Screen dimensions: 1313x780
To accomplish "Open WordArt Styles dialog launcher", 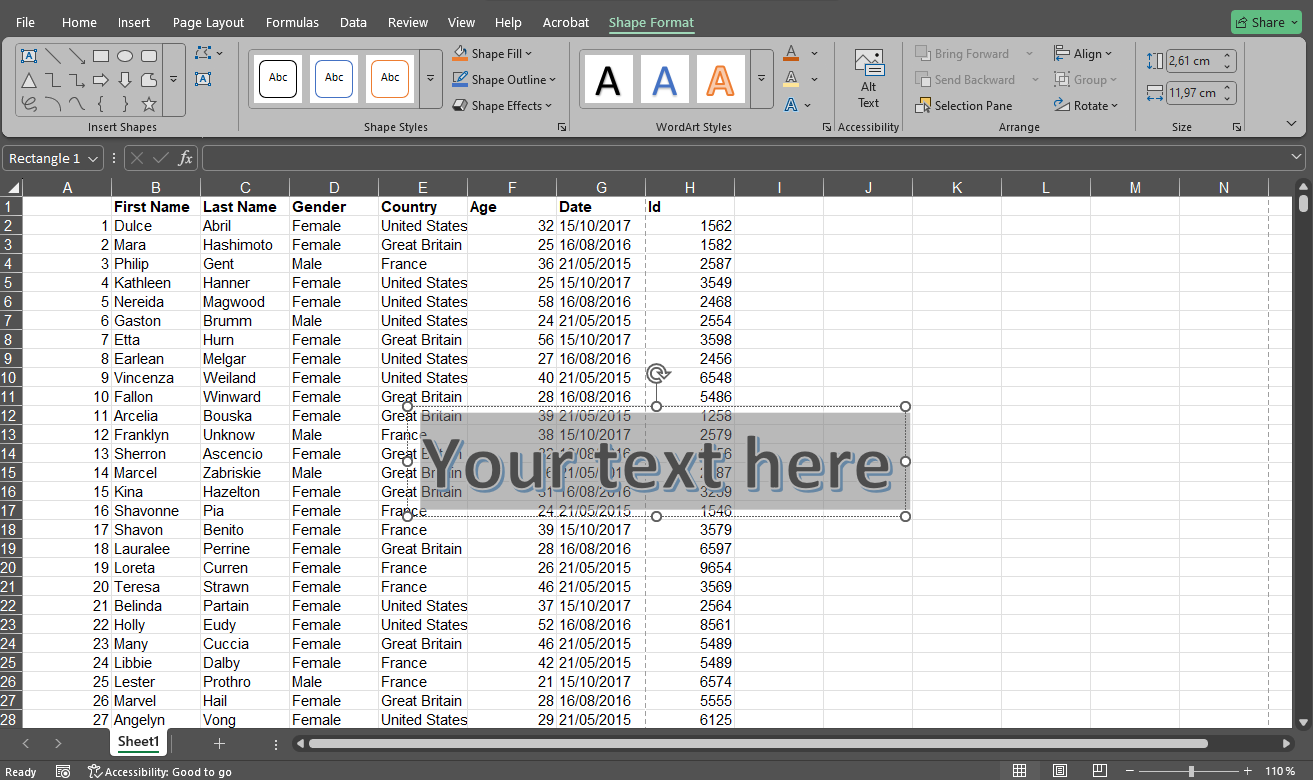I will tap(827, 127).
